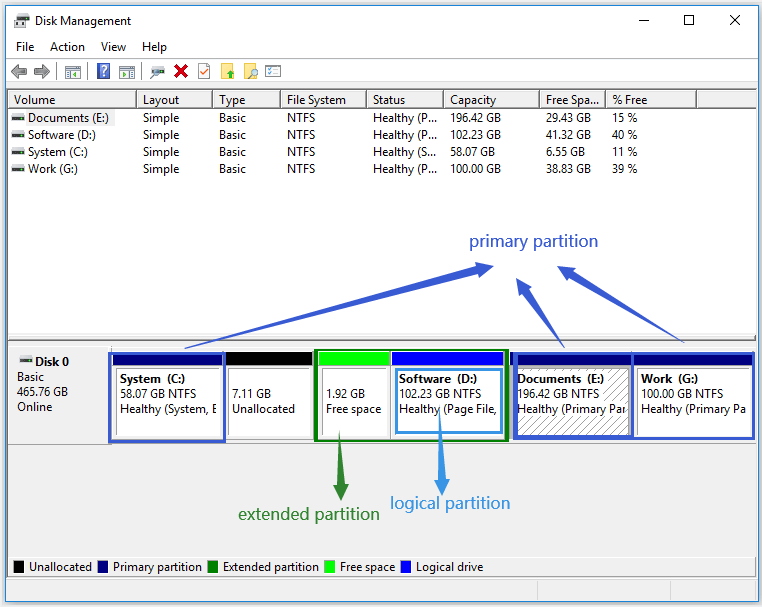This screenshot has width=762, height=607.
Task: Click the 29.43 GB free space cell
Action: 568,118
